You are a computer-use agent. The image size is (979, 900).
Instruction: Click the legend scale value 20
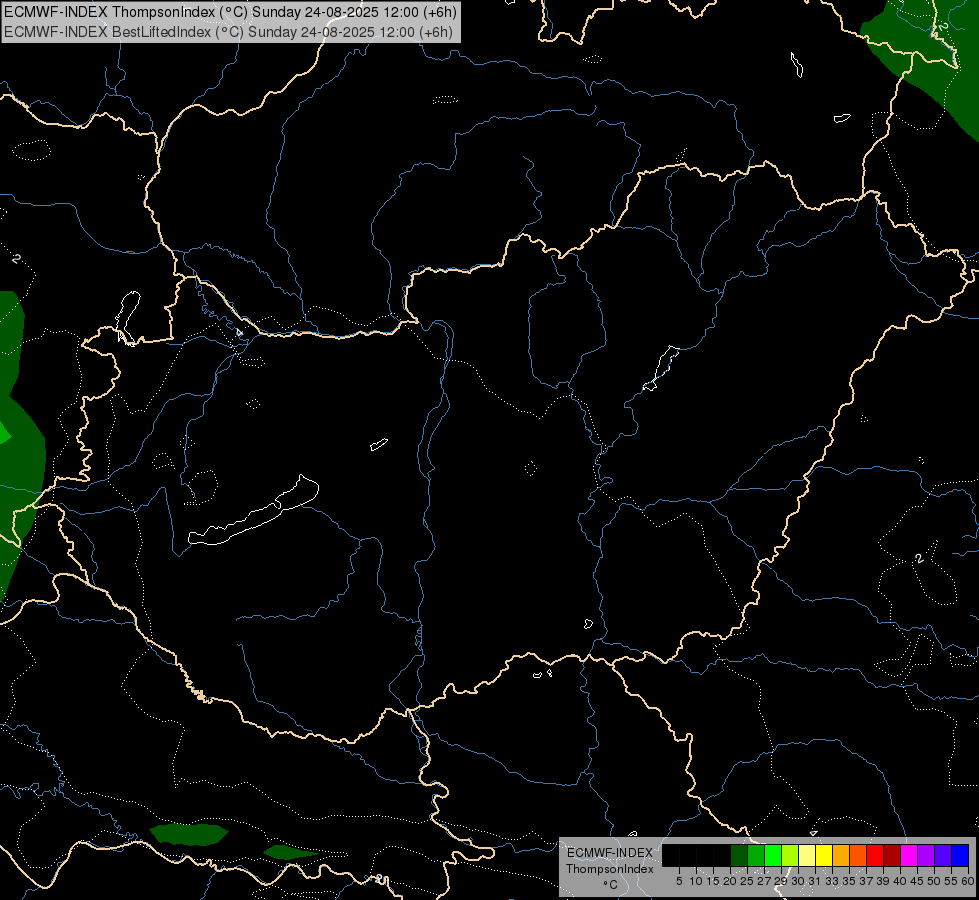(x=730, y=881)
